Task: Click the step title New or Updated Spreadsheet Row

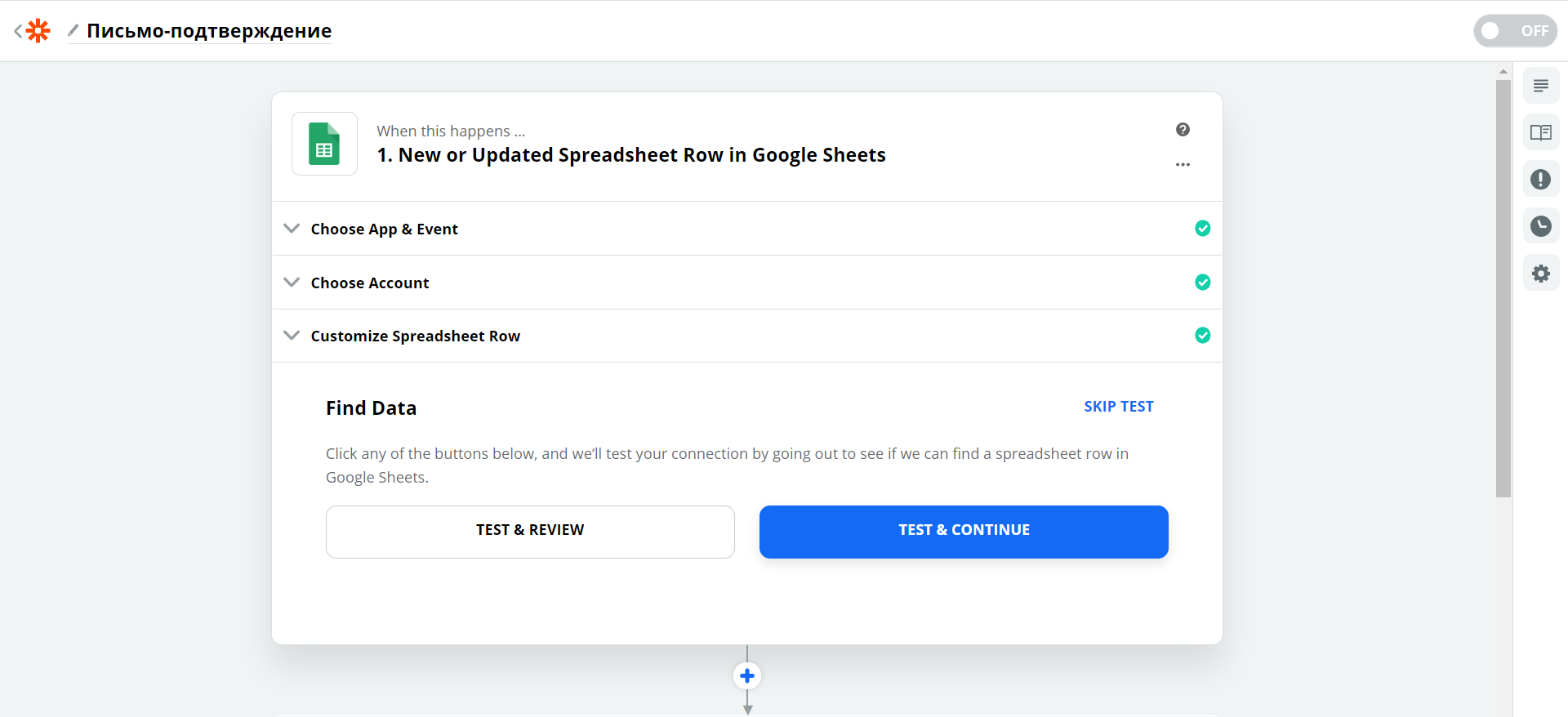Action: [631, 155]
